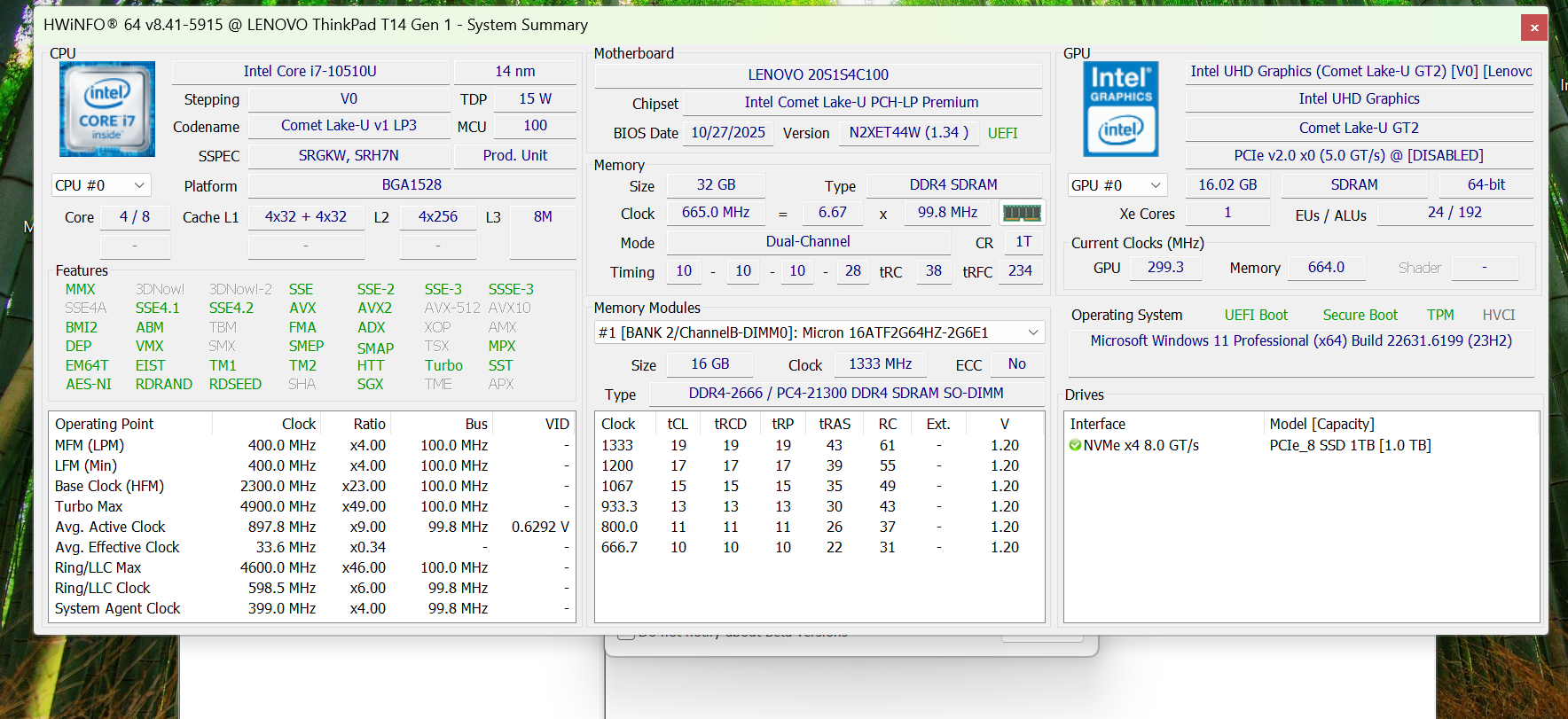This screenshot has width=1568, height=719.
Task: Click the Secure Boot indicator
Action: [1360, 315]
